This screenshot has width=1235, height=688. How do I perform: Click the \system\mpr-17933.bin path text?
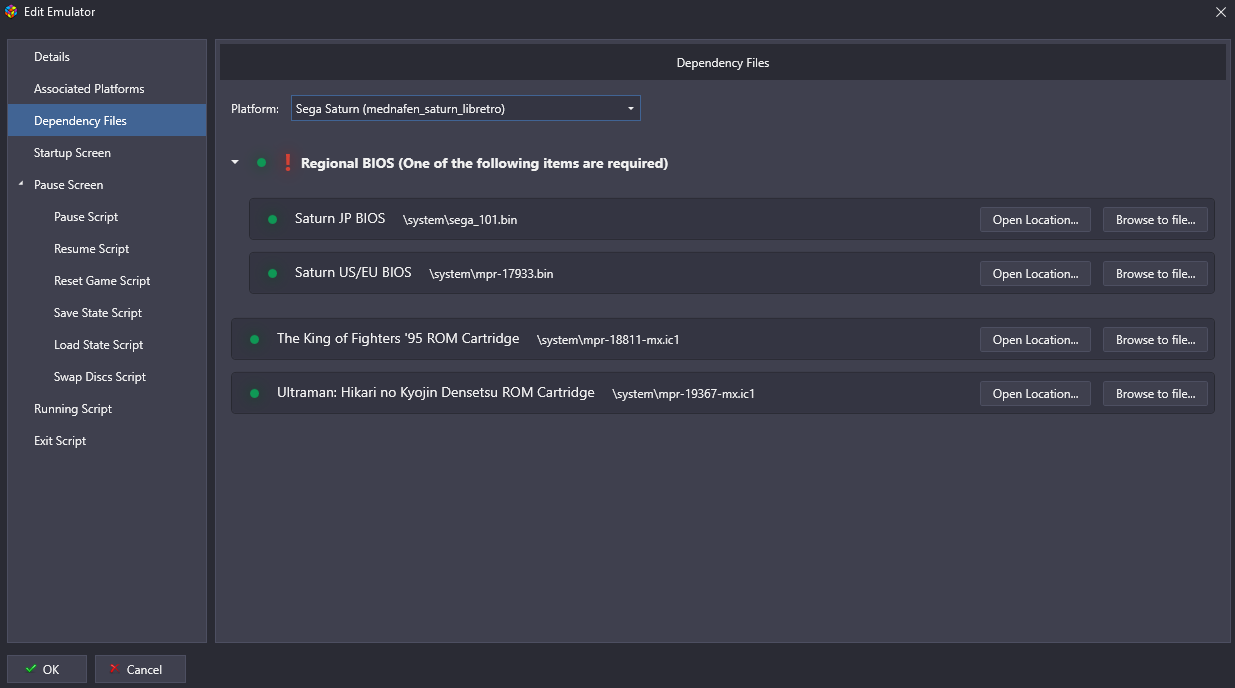[x=491, y=274]
